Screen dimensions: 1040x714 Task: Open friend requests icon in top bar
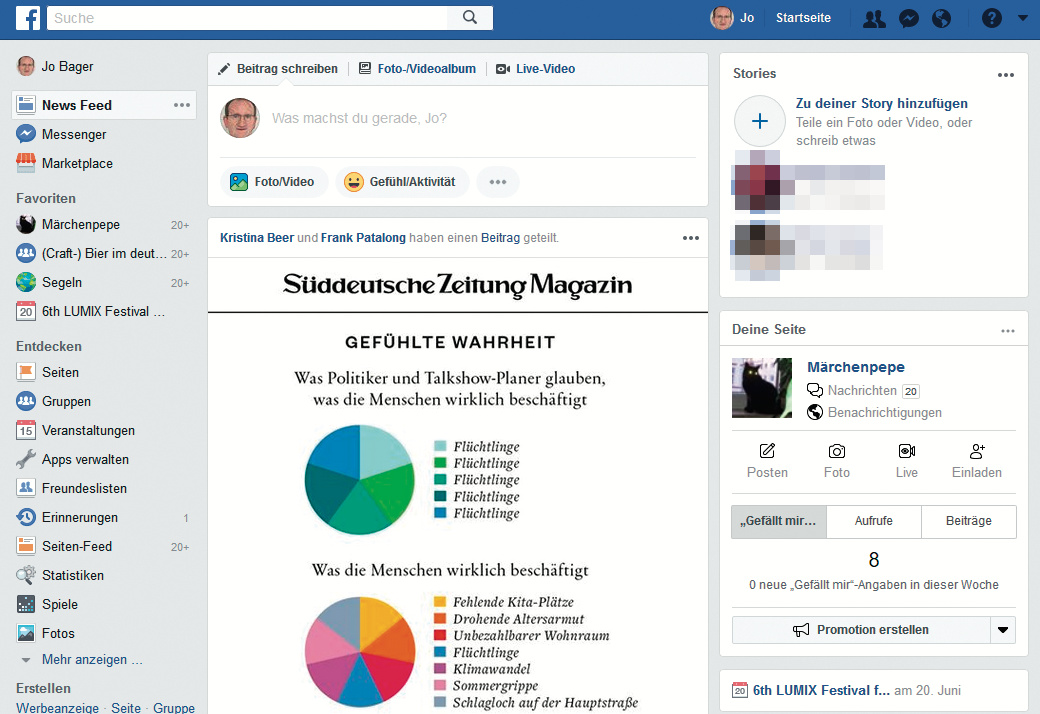pos(874,18)
